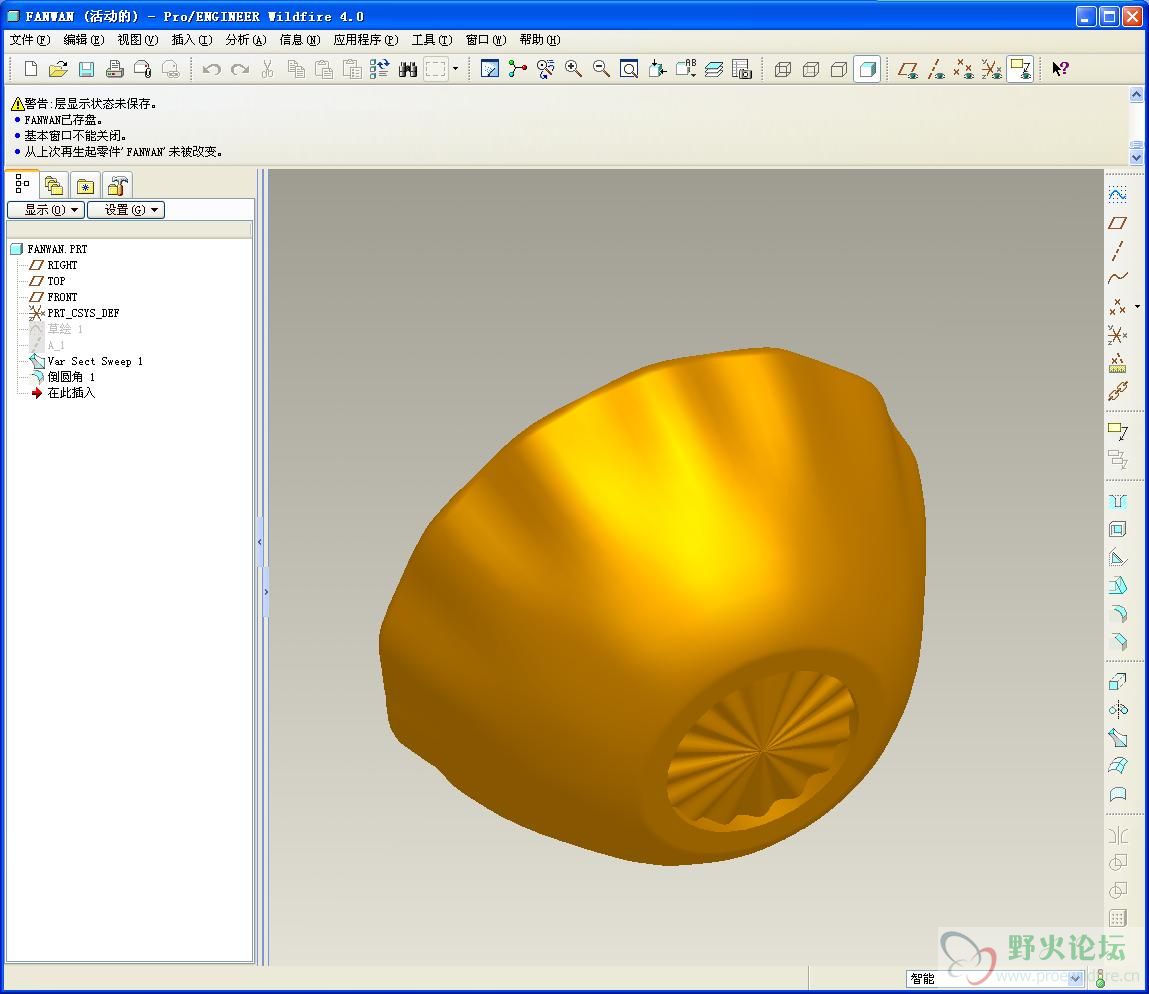Toggle datum axes display
Screen dimensions: 1149x994
[936, 69]
